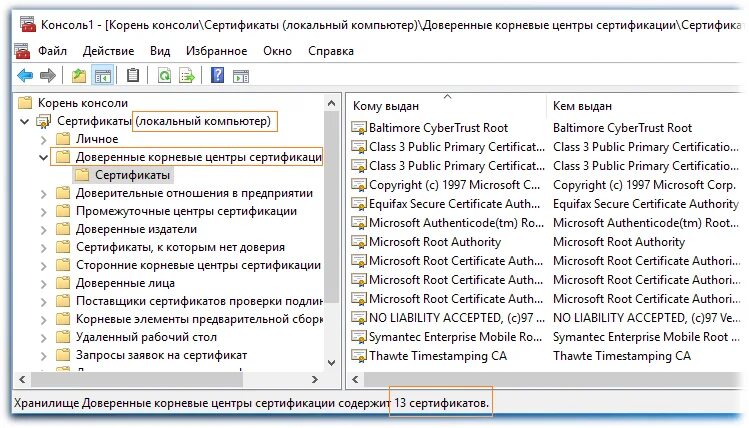Screen dimensions: 749x428
Task: Click the certificate icon for NO LIABILITY ACCEPTED
Action: tap(359, 318)
